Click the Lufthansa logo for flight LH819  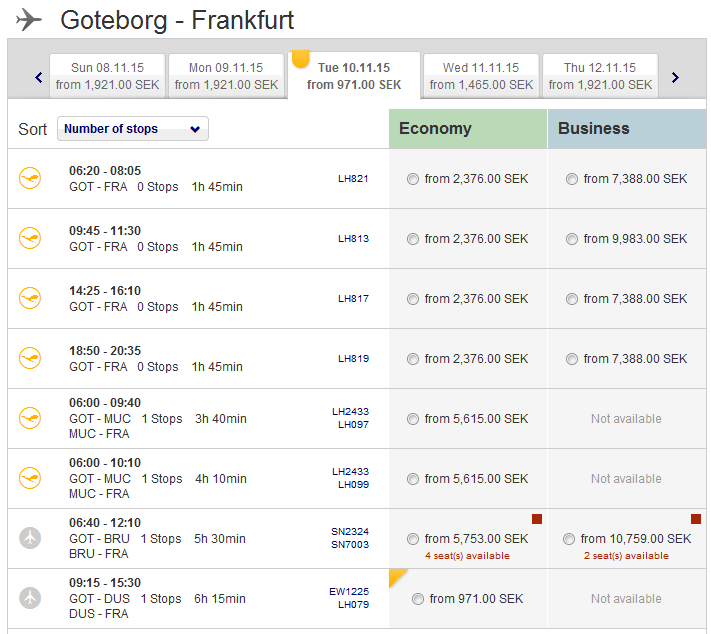pyautogui.click(x=30, y=359)
